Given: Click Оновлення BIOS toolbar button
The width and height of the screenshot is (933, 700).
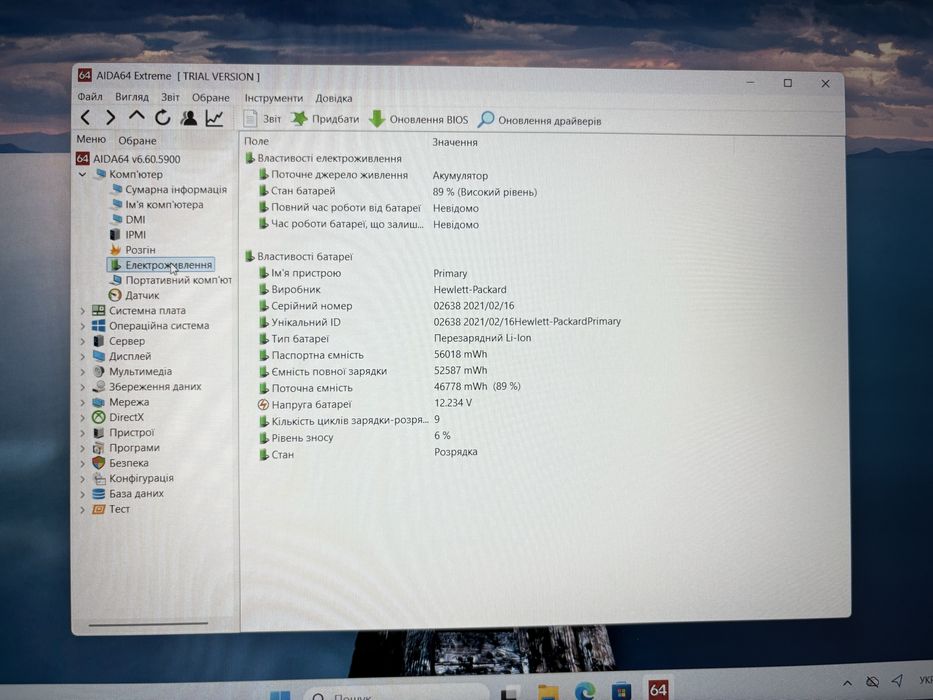Looking at the screenshot, I should 419,120.
